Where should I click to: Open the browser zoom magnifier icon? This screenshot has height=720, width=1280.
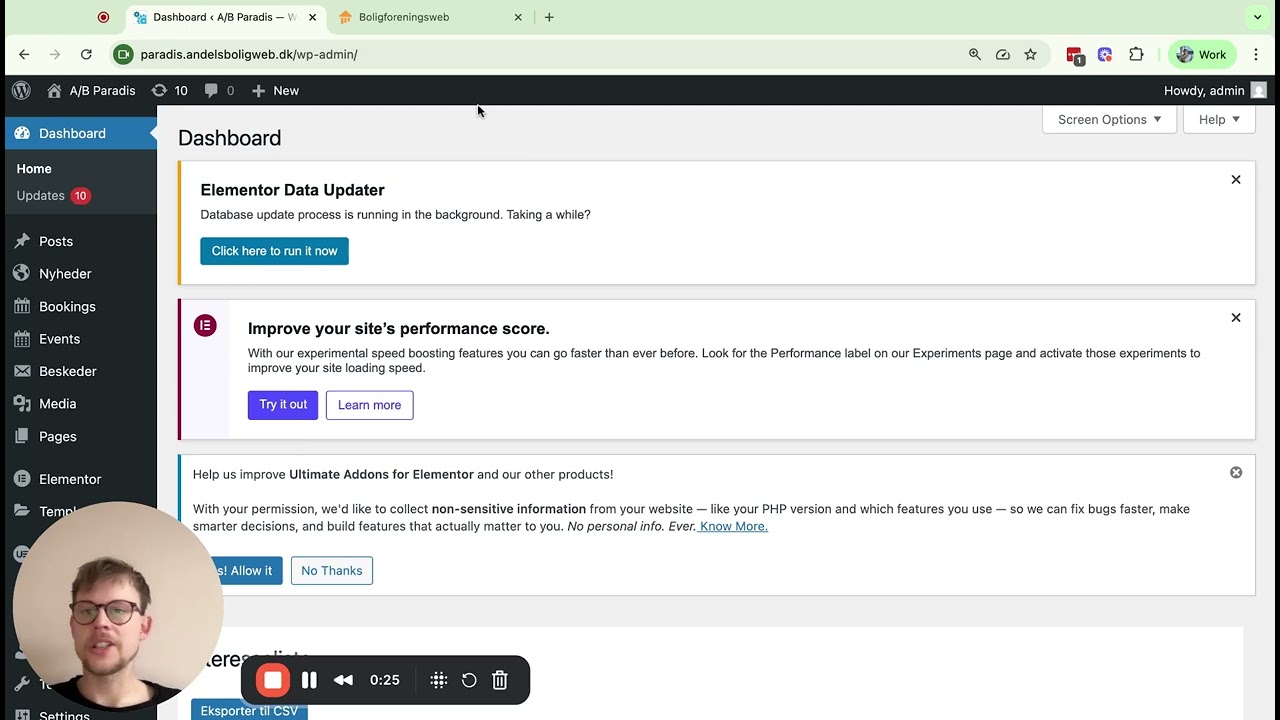click(x=975, y=54)
